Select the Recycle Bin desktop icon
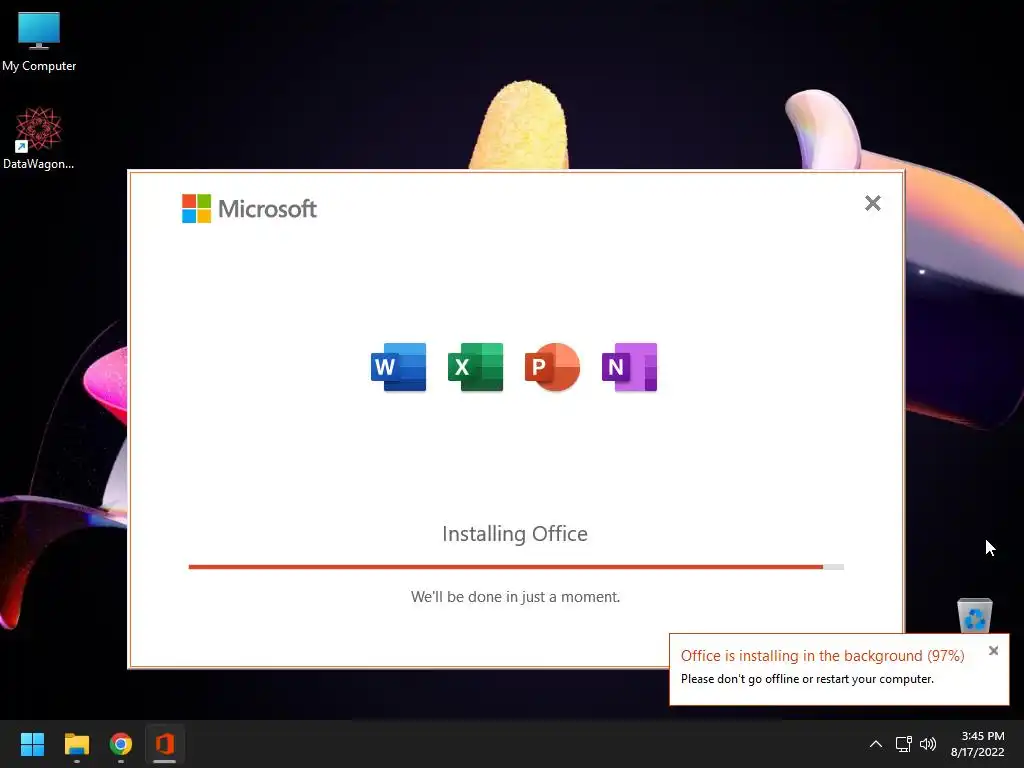Screen dimensions: 1024x768 pyautogui.click(x=974, y=615)
